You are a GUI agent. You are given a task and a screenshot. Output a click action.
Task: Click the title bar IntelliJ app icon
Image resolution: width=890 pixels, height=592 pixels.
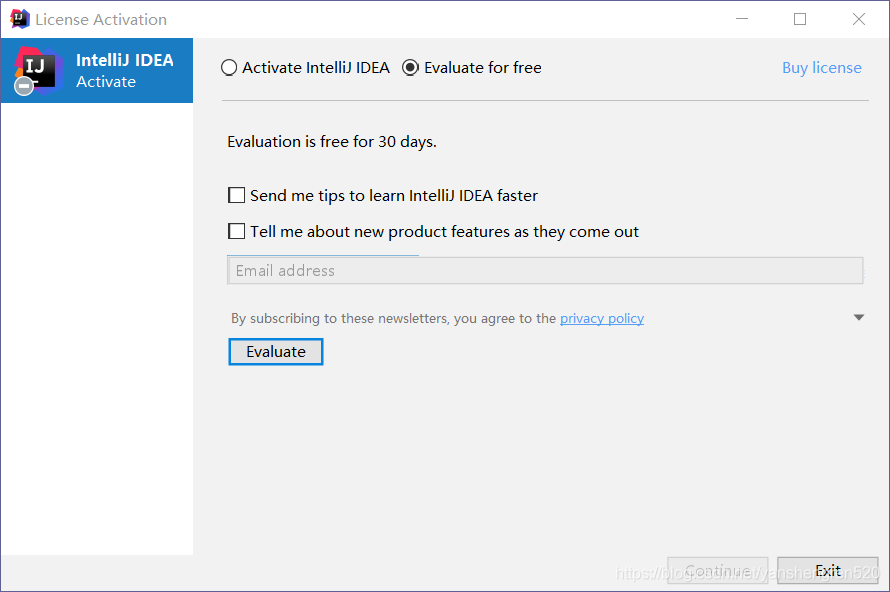click(19, 19)
